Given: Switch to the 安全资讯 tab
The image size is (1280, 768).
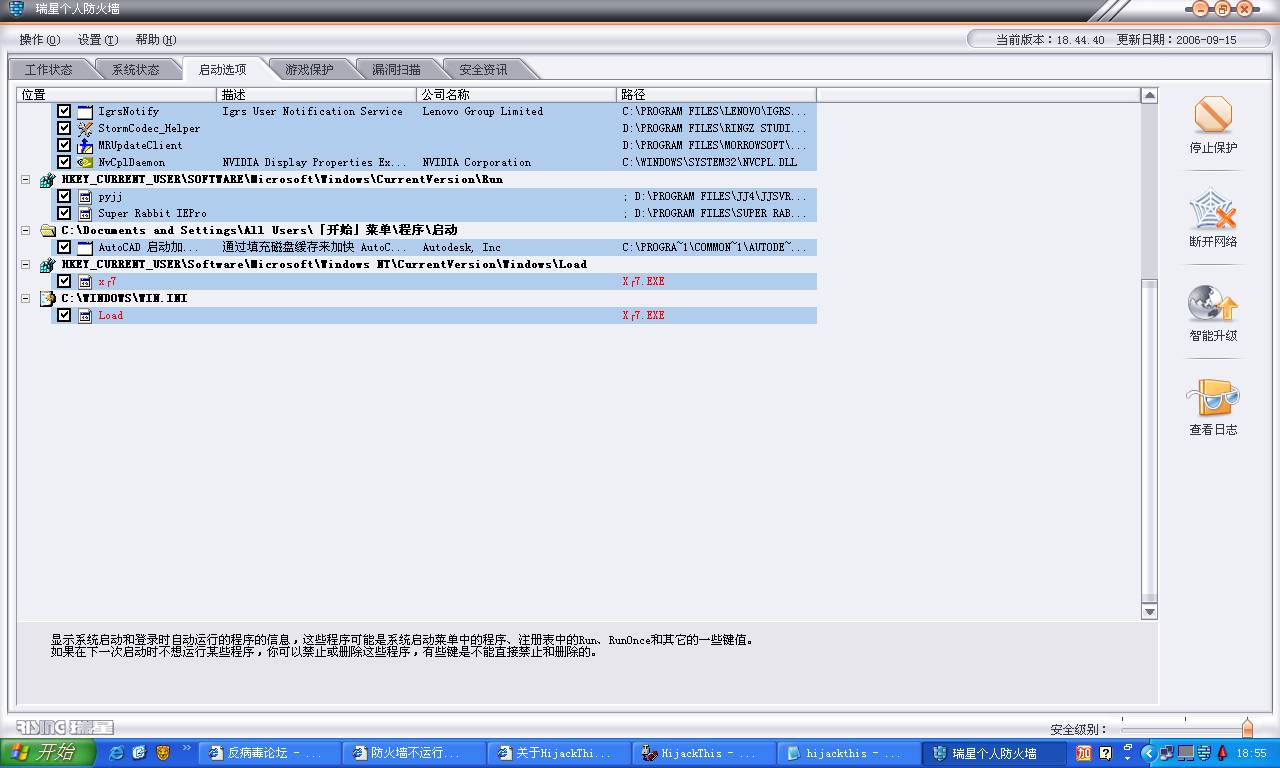Looking at the screenshot, I should [483, 70].
